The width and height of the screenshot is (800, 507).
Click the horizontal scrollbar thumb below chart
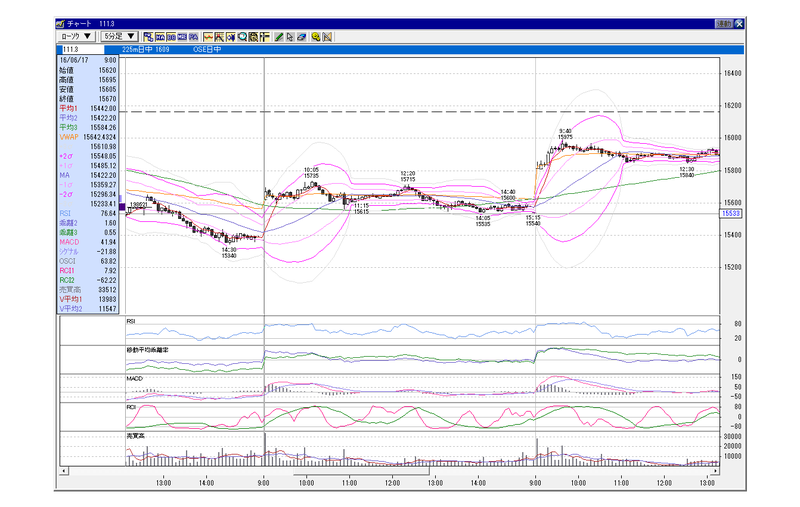coord(361,471)
